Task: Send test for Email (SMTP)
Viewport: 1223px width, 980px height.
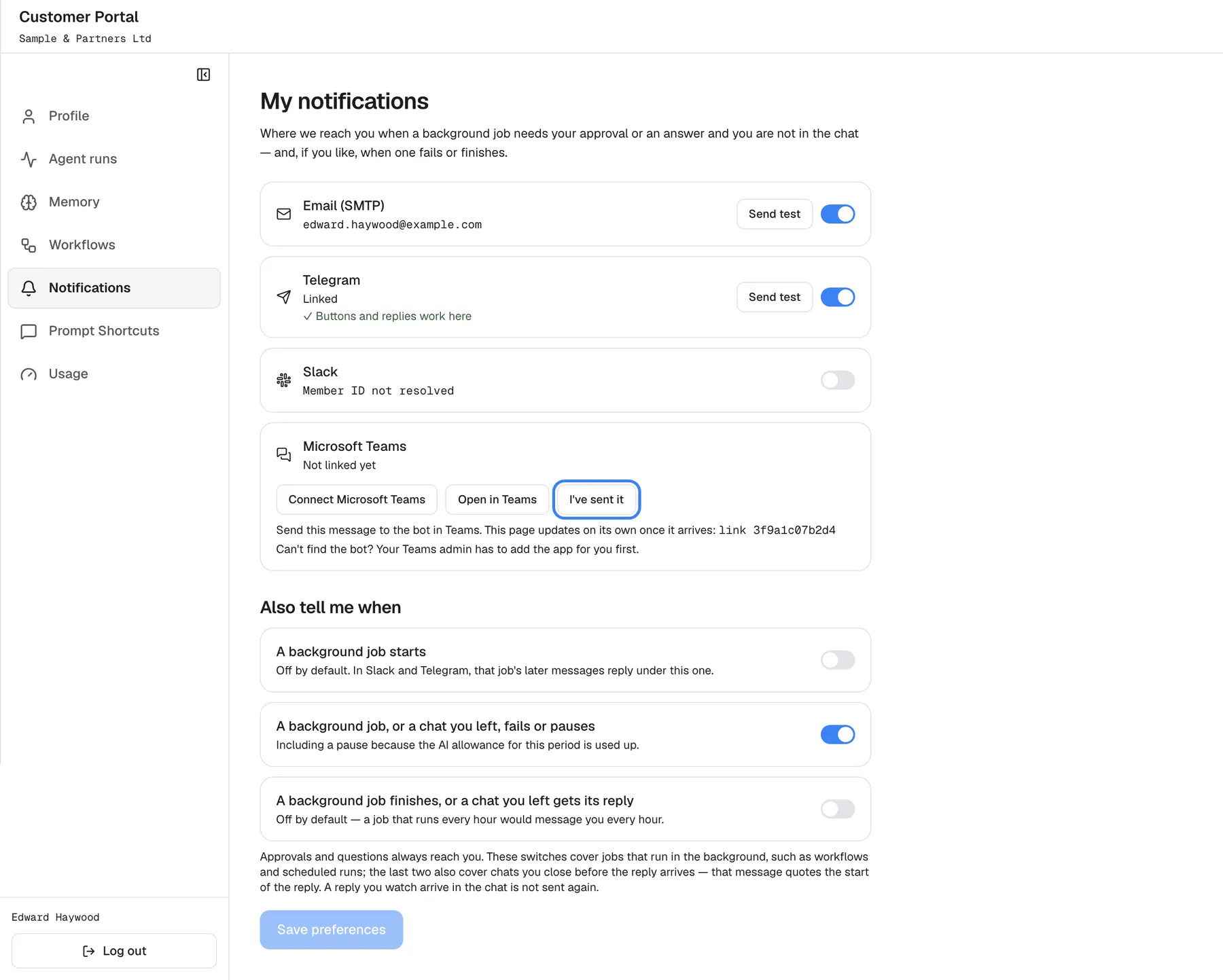Action: (x=775, y=214)
